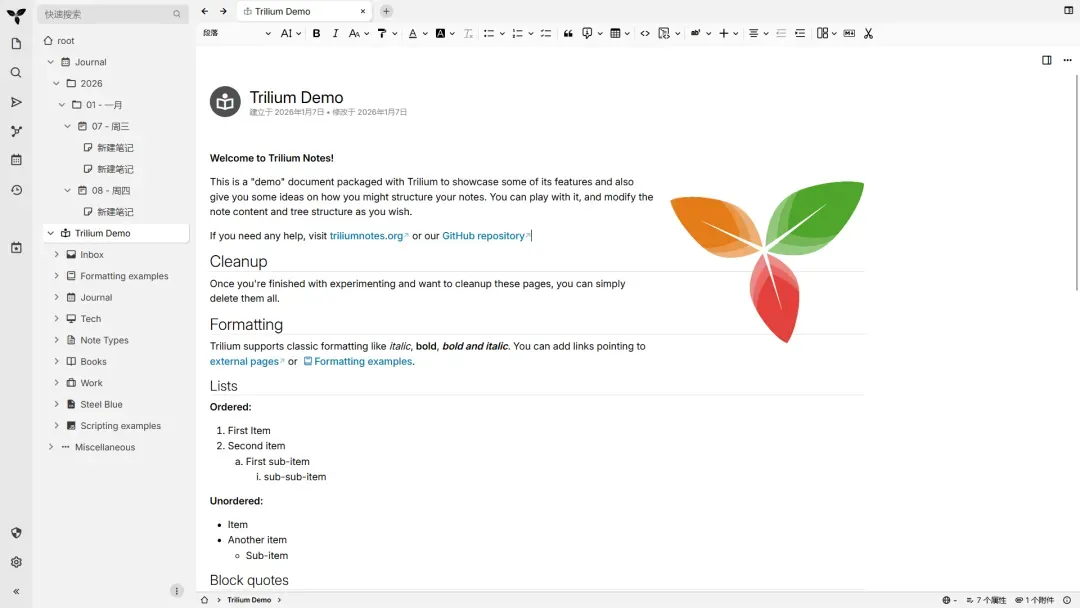The width and height of the screenshot is (1080, 608).
Task: Open settings gear in launcher bar
Action: pos(16,563)
